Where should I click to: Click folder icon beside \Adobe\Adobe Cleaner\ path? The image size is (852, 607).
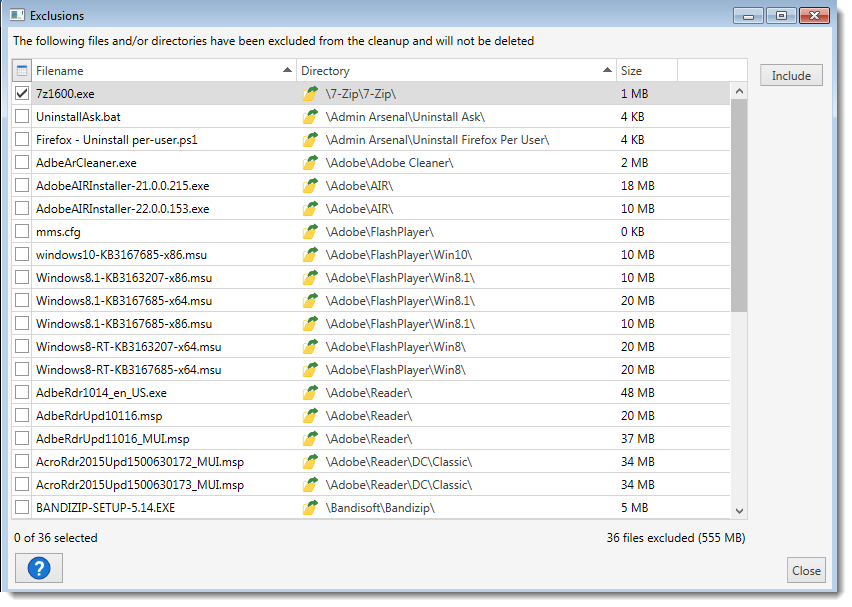pyautogui.click(x=310, y=162)
